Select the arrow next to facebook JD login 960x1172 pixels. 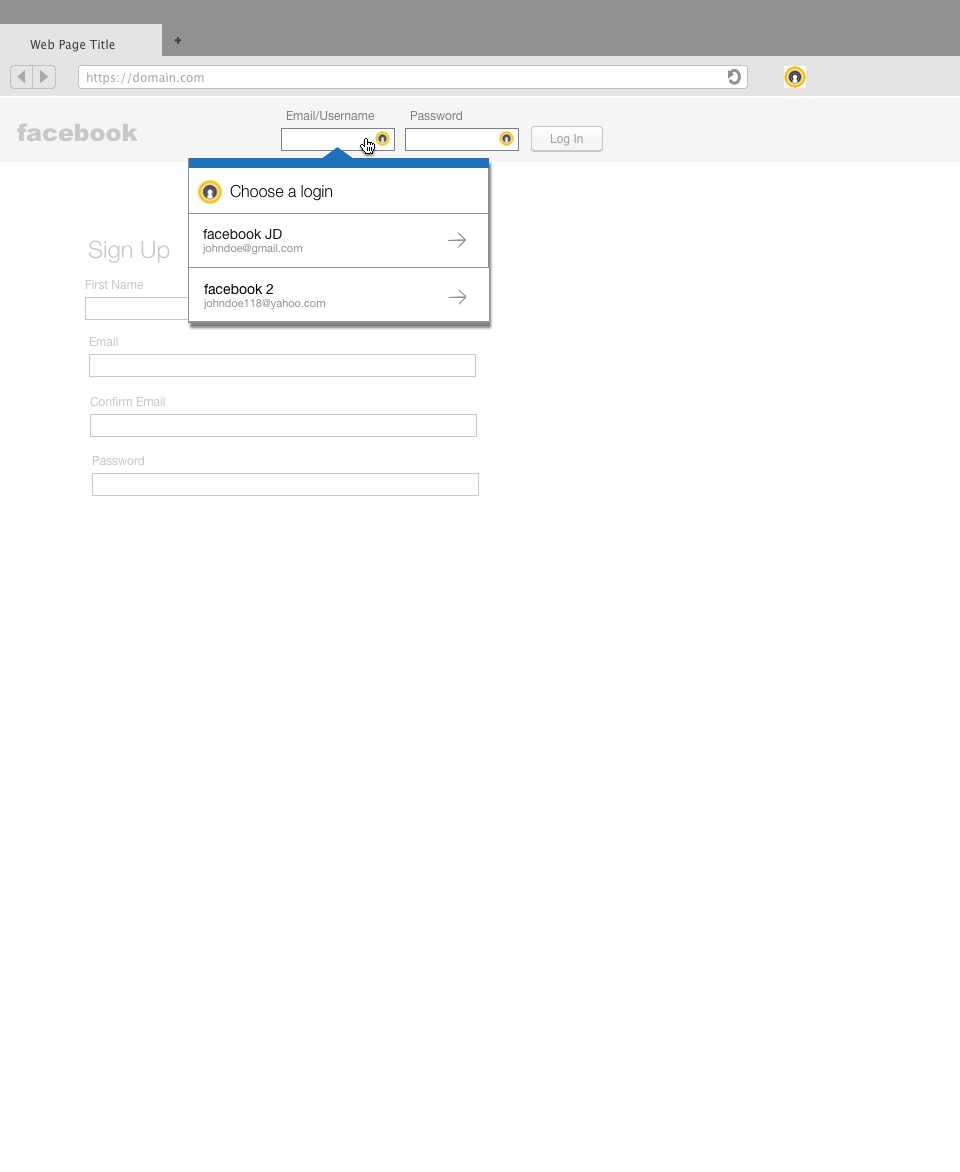[457, 240]
